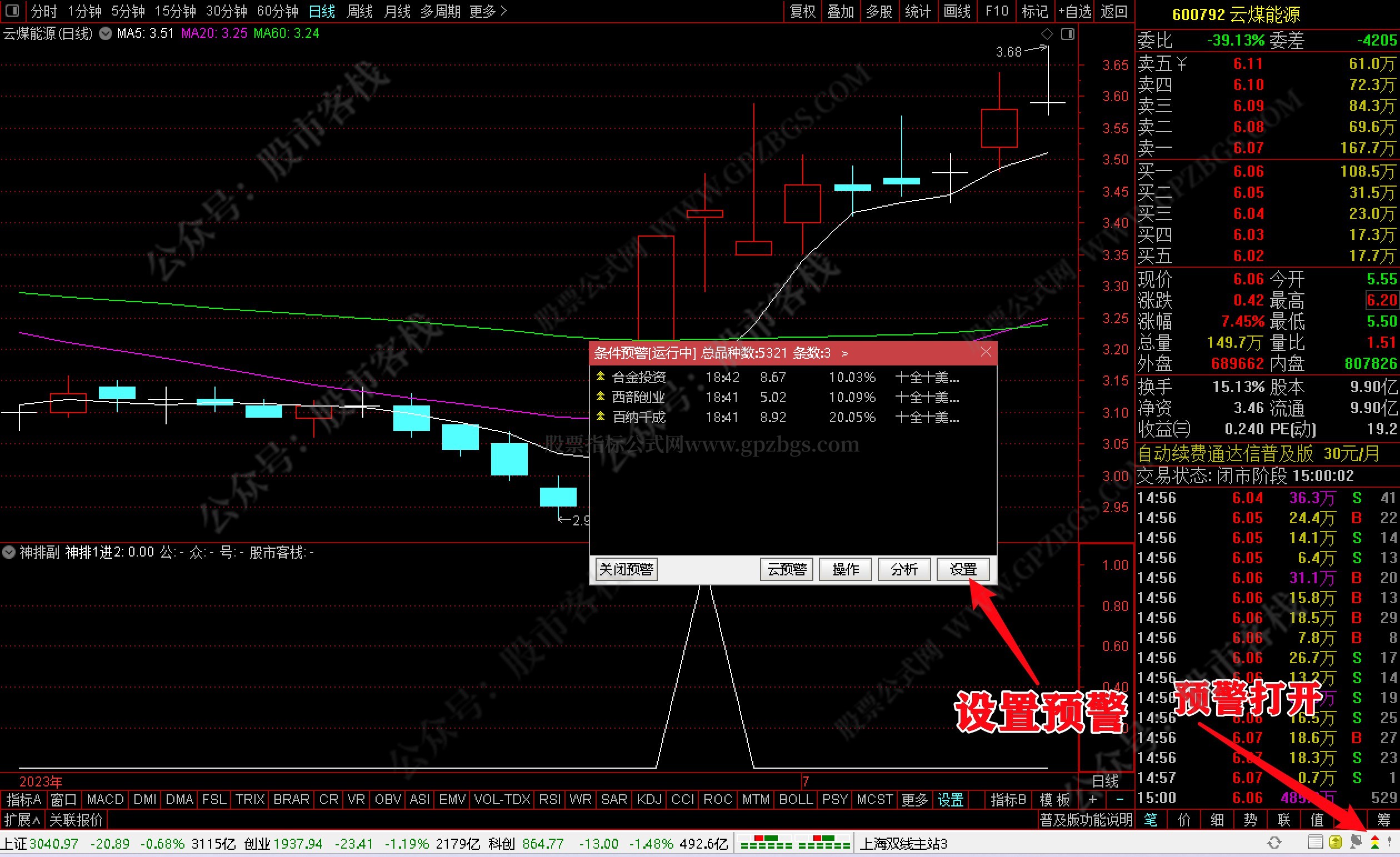
Task: Select the 5分钟 period tab
Action: (x=127, y=11)
